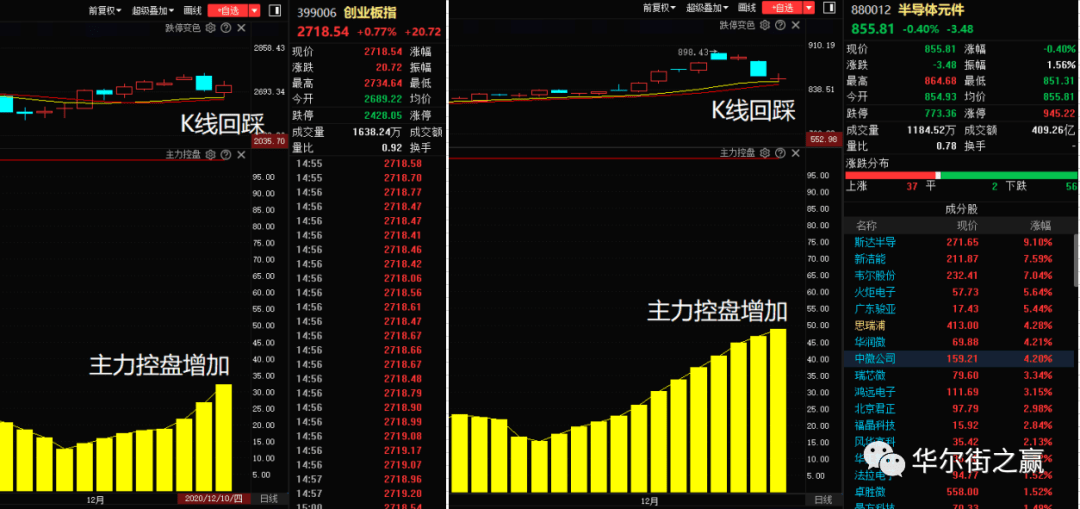Open 自选 arrow menu above 半导体元件 chart
The image size is (1080, 509).
tap(809, 8)
